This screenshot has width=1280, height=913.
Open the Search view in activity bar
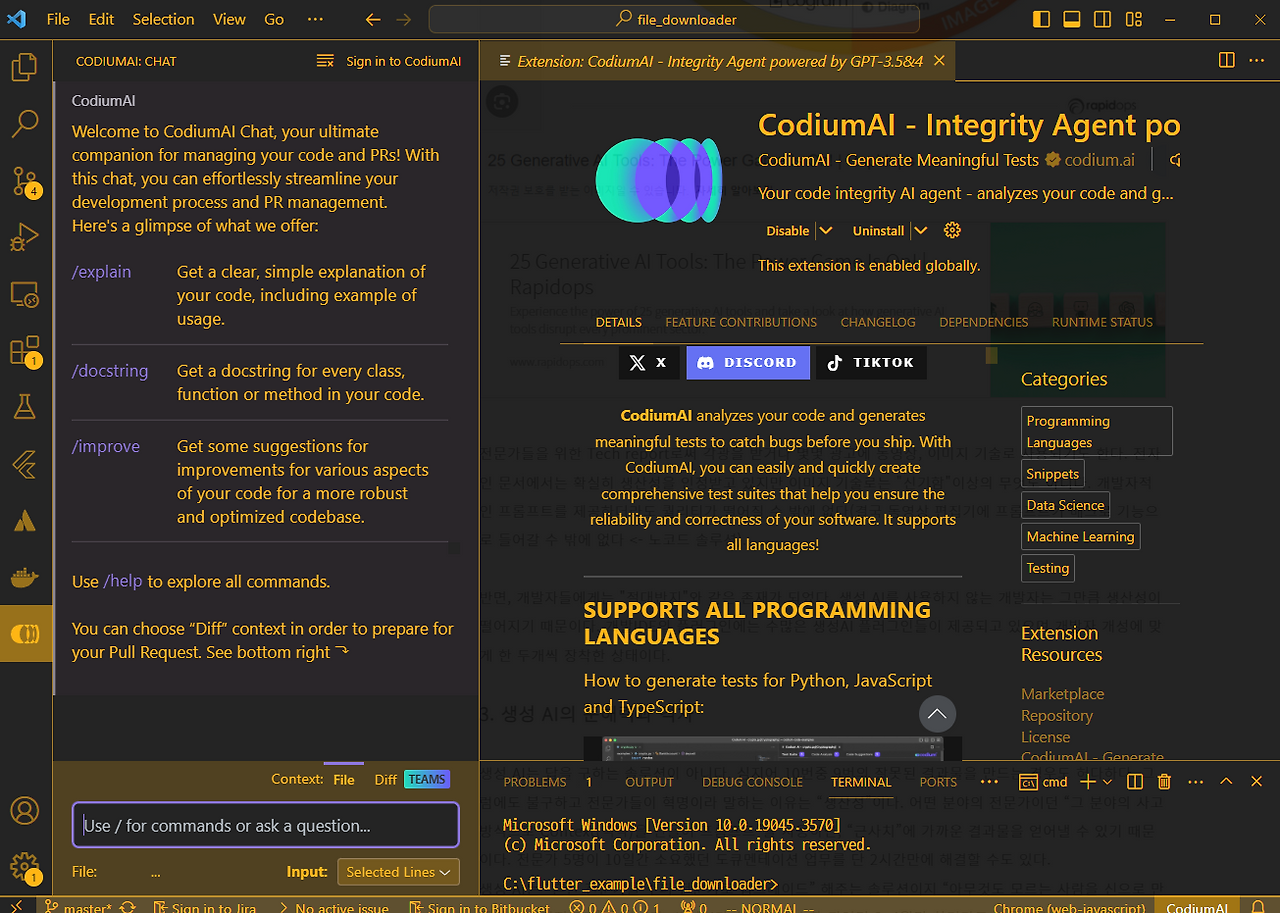pos(25,124)
